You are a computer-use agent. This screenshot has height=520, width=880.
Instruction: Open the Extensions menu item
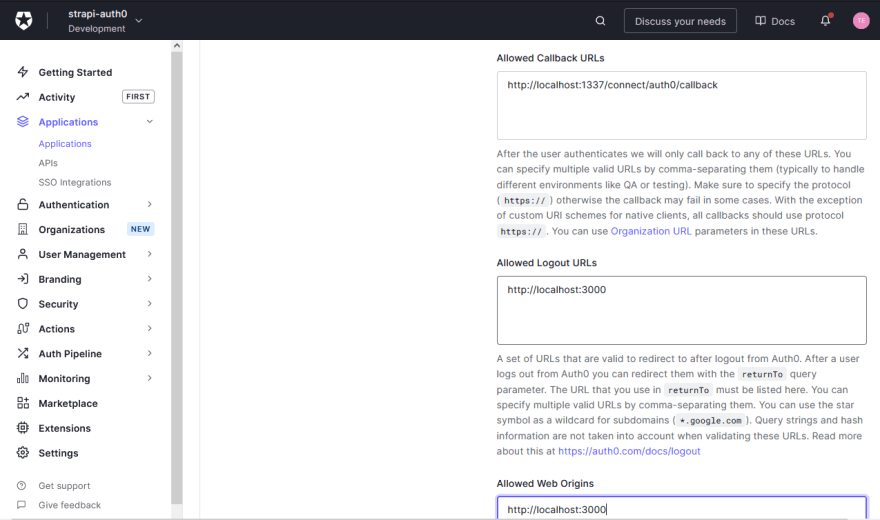(65, 428)
